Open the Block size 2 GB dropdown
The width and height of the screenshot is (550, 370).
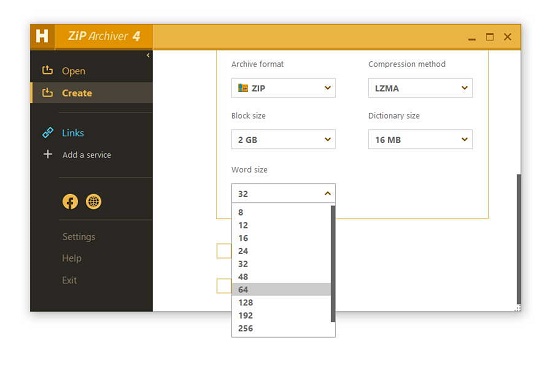pyautogui.click(x=283, y=140)
